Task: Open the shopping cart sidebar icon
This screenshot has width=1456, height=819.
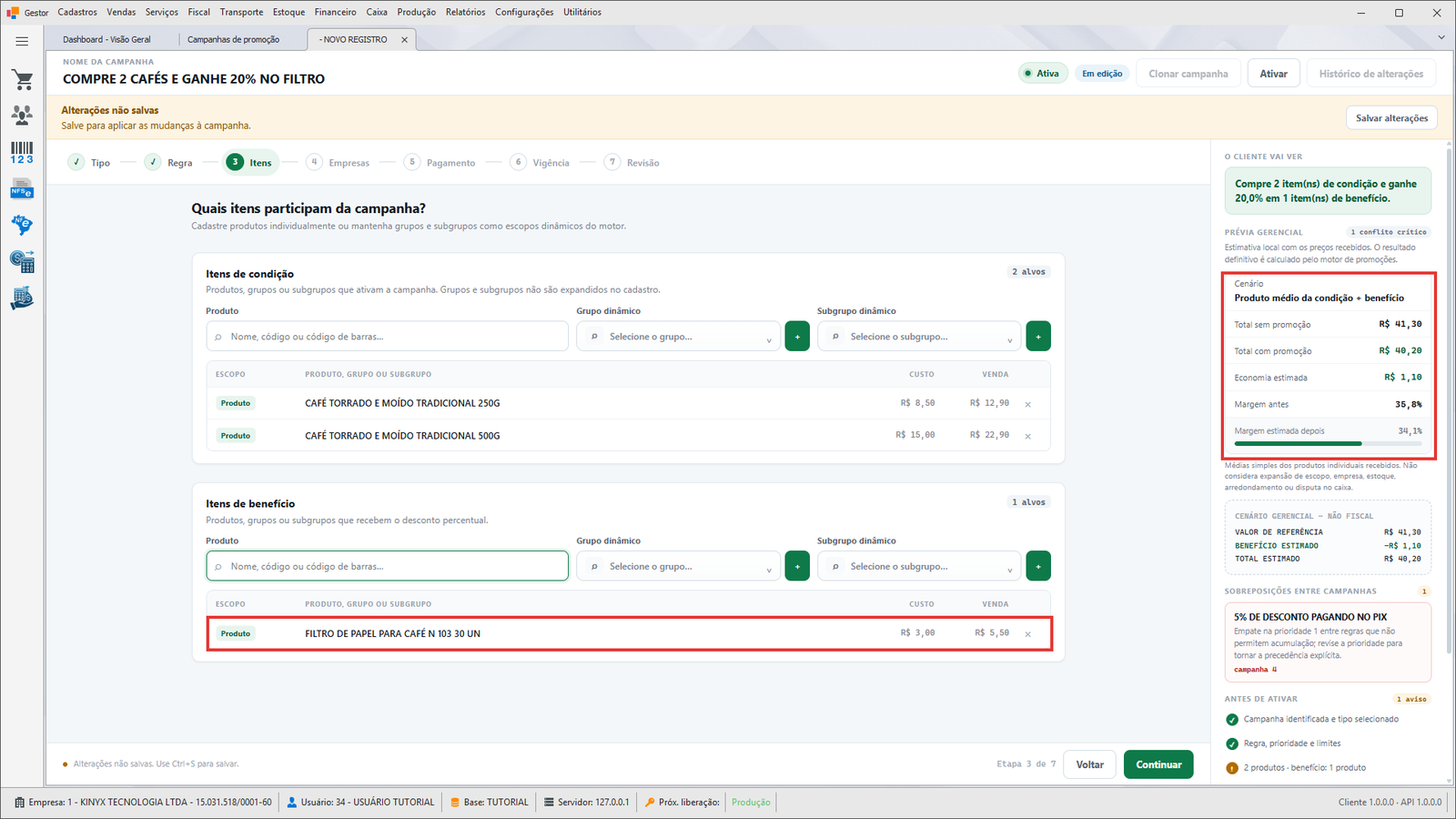Action: click(22, 80)
